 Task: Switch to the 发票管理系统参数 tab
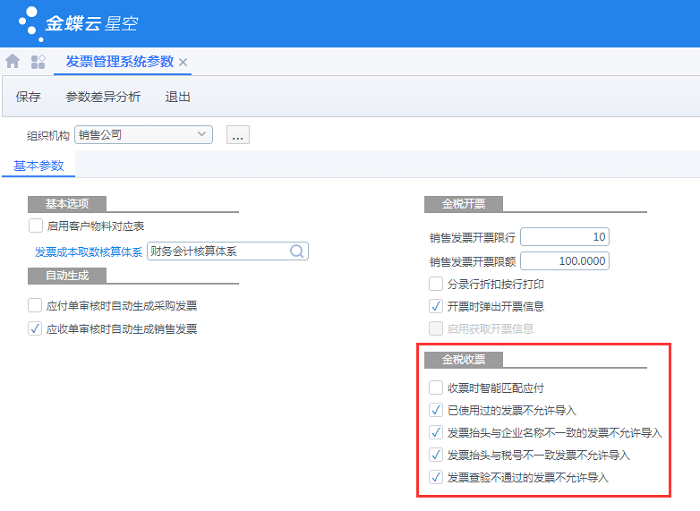[x=120, y=62]
